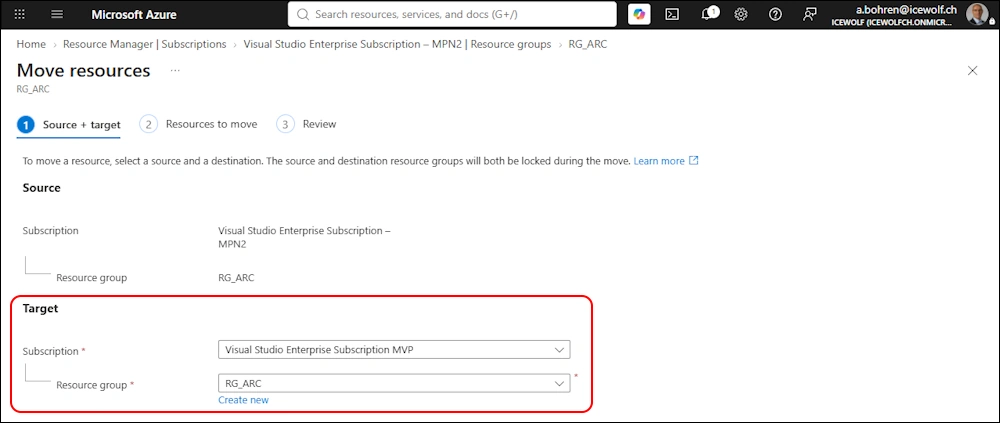Focus the Search resources, services, and docs box
The width and height of the screenshot is (1000, 423).
452,14
